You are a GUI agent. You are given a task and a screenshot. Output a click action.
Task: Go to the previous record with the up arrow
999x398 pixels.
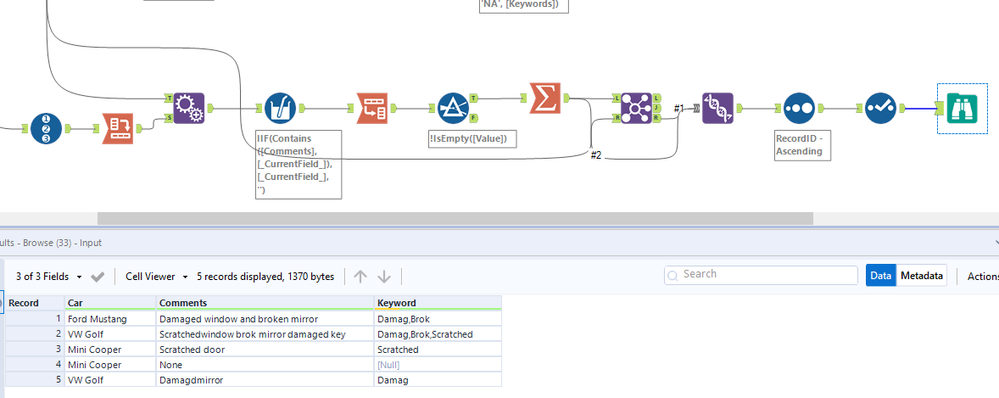tap(361, 276)
